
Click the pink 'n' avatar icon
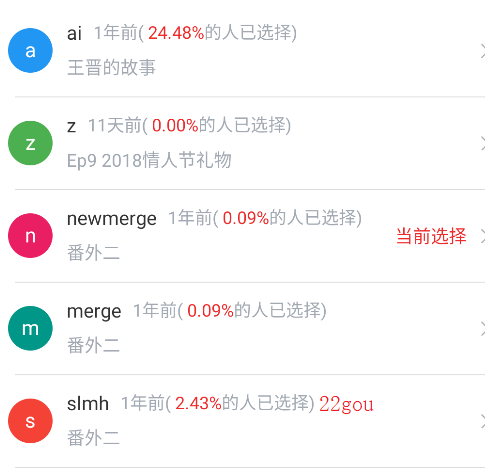coord(30,235)
